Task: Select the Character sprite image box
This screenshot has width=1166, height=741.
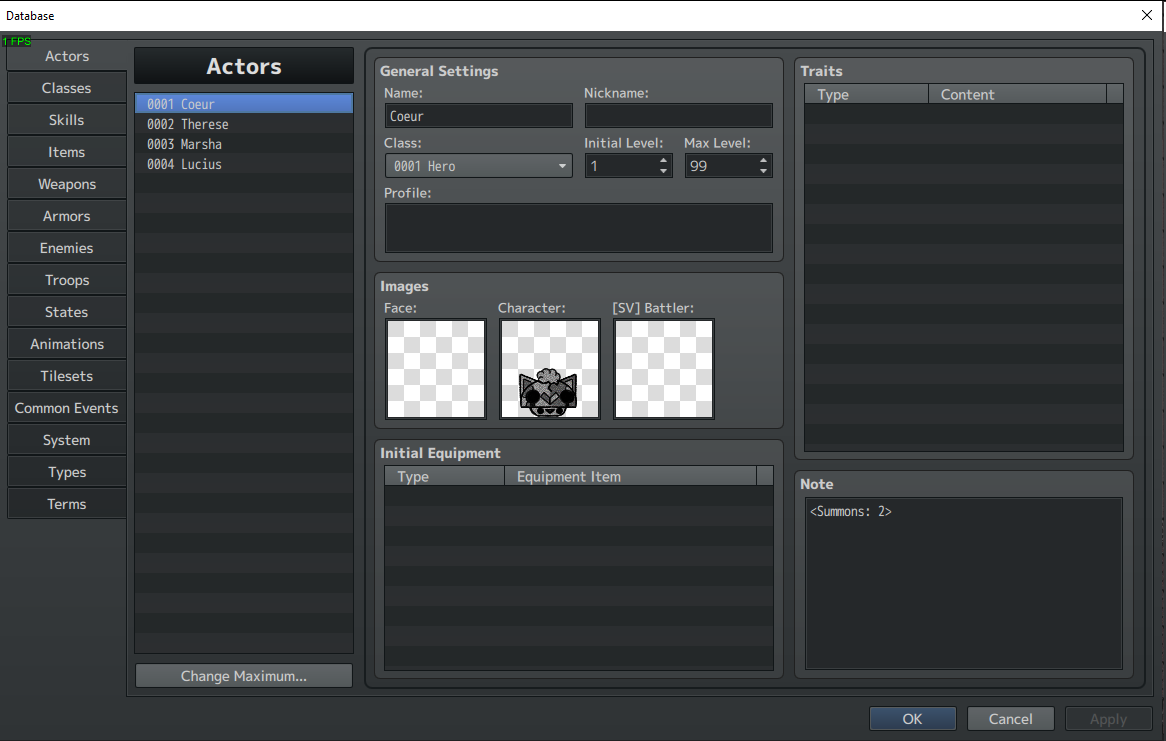Action: point(550,369)
